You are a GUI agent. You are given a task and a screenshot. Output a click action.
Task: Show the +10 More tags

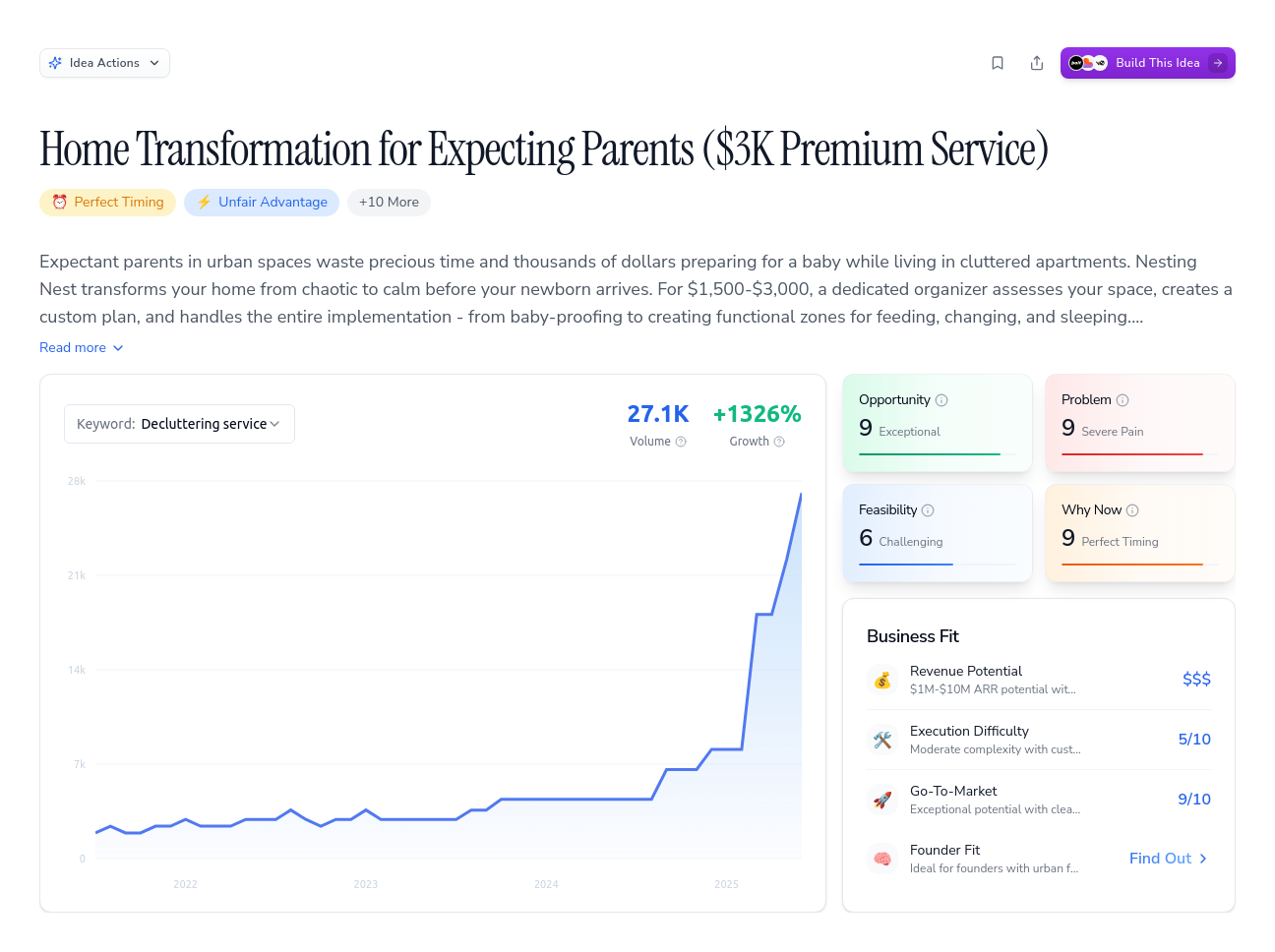point(389,203)
